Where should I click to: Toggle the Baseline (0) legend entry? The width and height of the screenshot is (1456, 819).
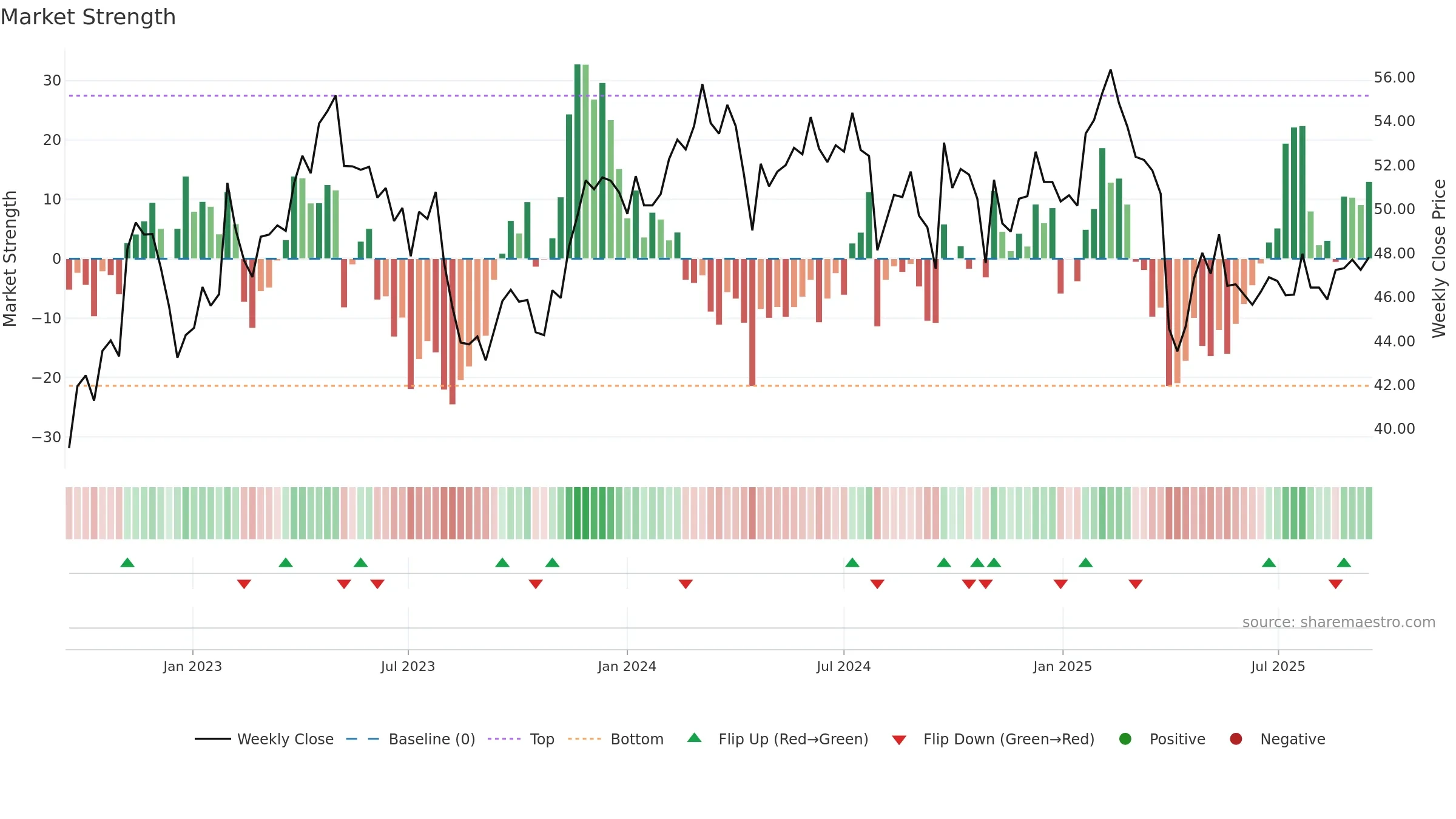[x=411, y=739]
